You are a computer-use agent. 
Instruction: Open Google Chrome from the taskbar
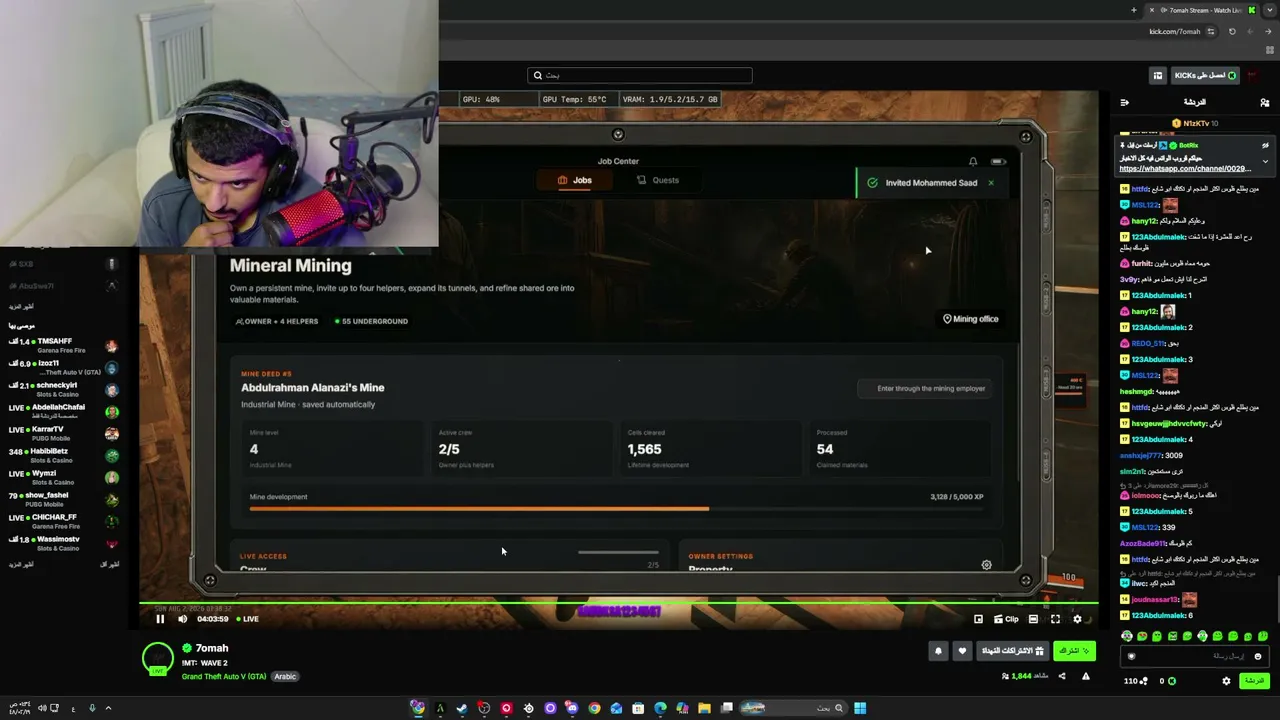pyautogui.click(x=594, y=708)
